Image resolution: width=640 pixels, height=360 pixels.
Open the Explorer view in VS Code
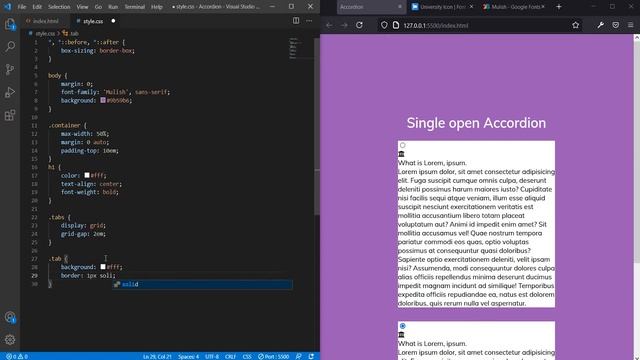pos(10,24)
